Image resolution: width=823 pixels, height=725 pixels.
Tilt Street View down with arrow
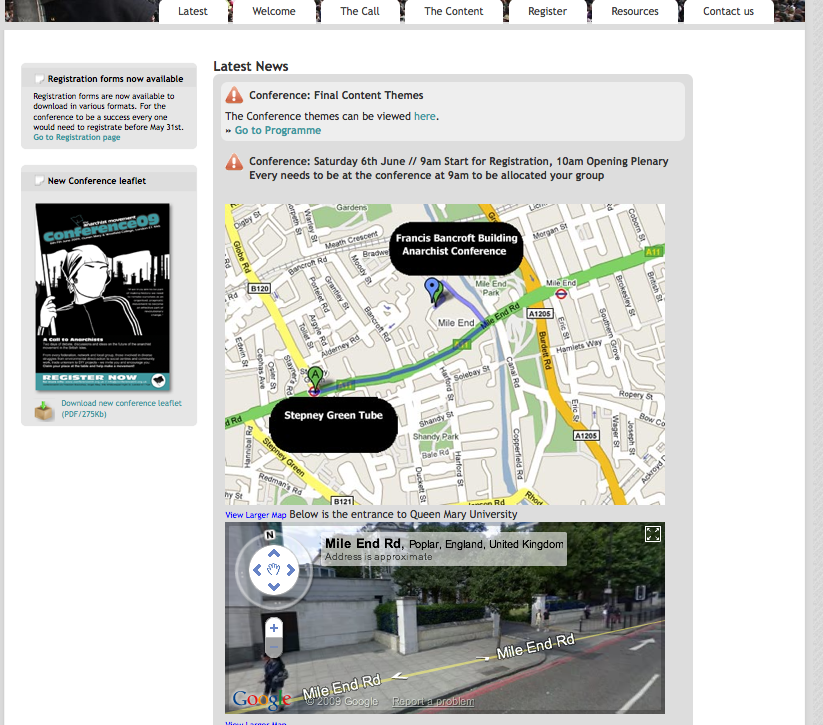[x=273, y=587]
